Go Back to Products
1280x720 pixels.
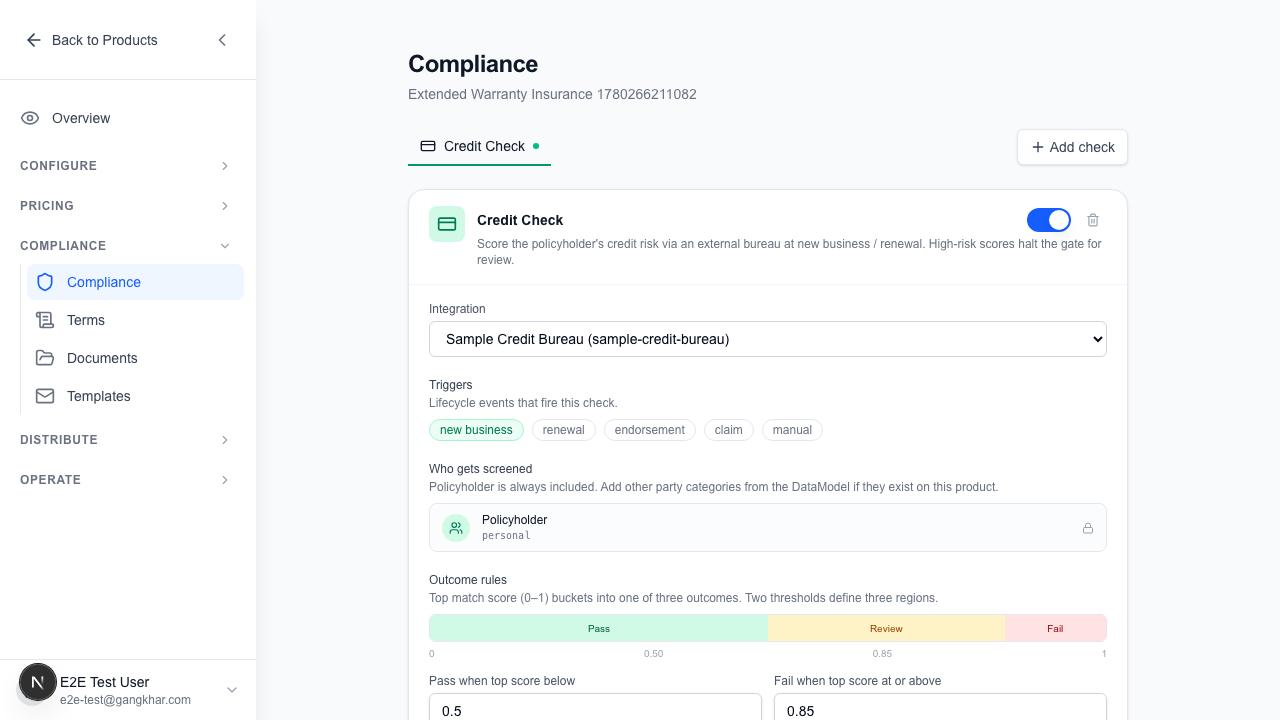[x=92, y=40]
